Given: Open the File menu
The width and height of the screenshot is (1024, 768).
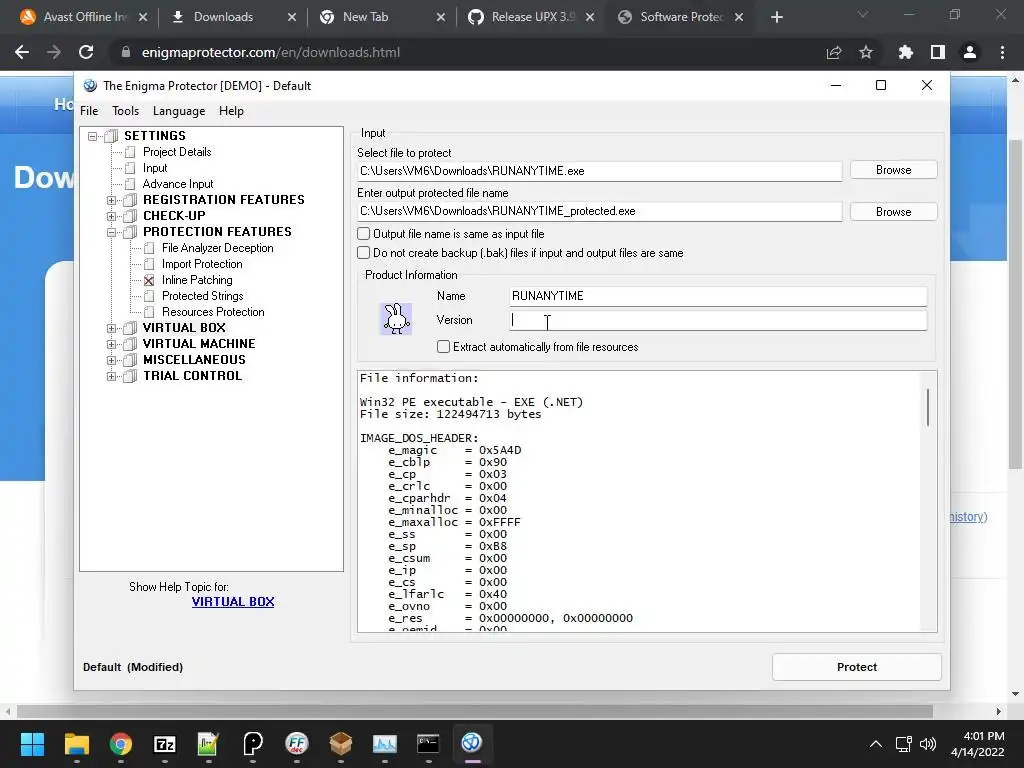Looking at the screenshot, I should tap(89, 111).
